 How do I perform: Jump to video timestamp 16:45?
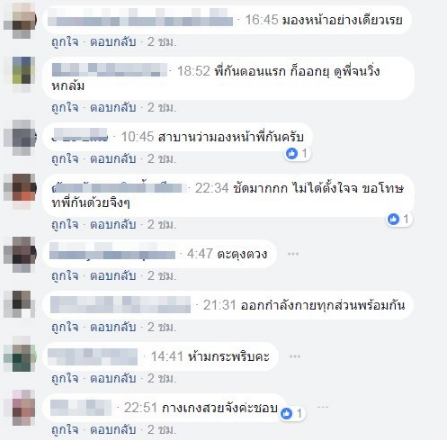click(x=261, y=20)
